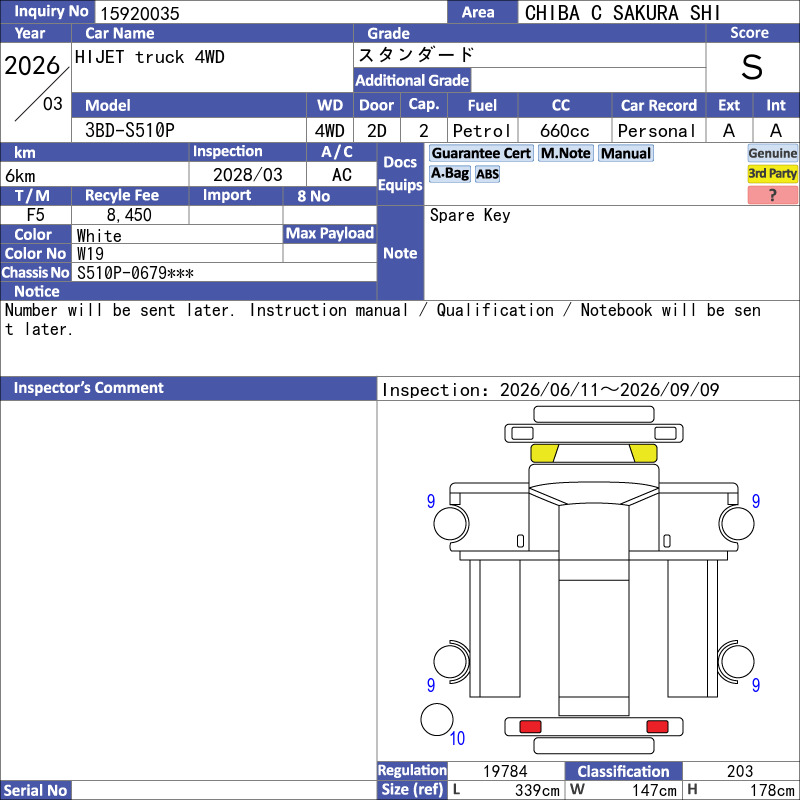Click the windshield on the truck diagram

[x=594, y=493]
